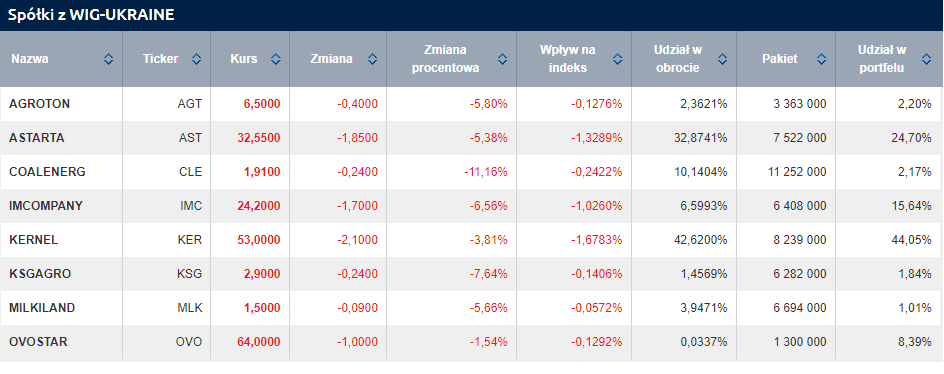
Task: Select MILKILAND in the table
Action: pos(42,308)
